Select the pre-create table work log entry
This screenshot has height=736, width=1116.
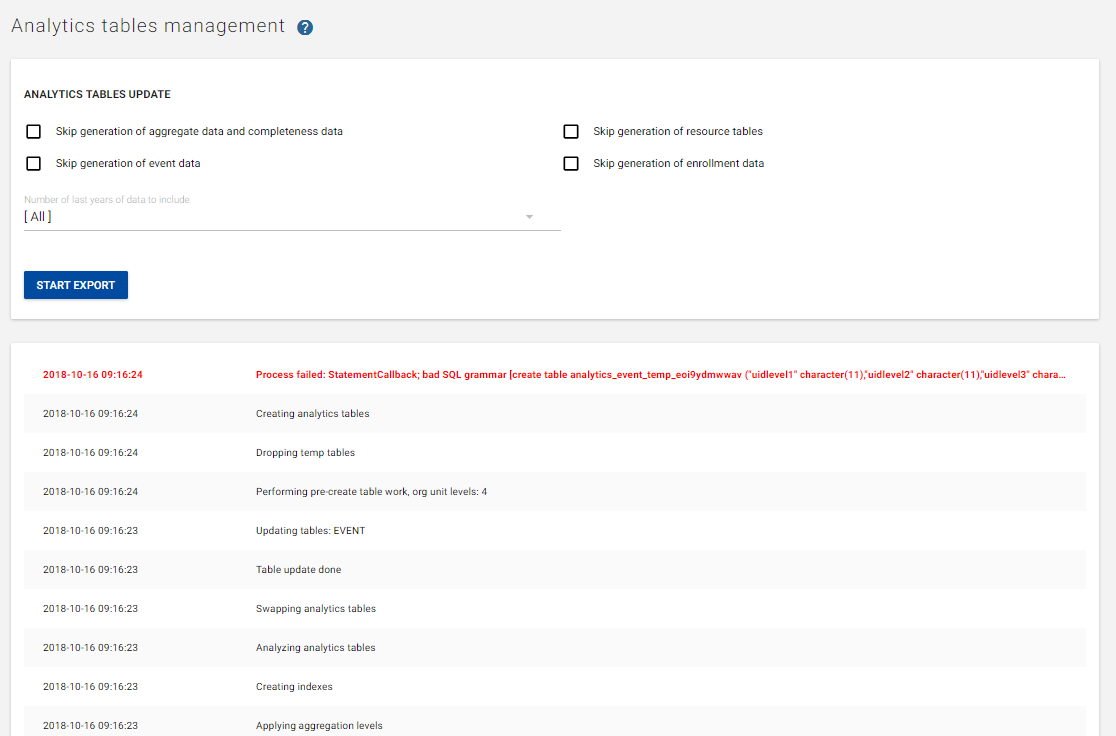(371, 492)
